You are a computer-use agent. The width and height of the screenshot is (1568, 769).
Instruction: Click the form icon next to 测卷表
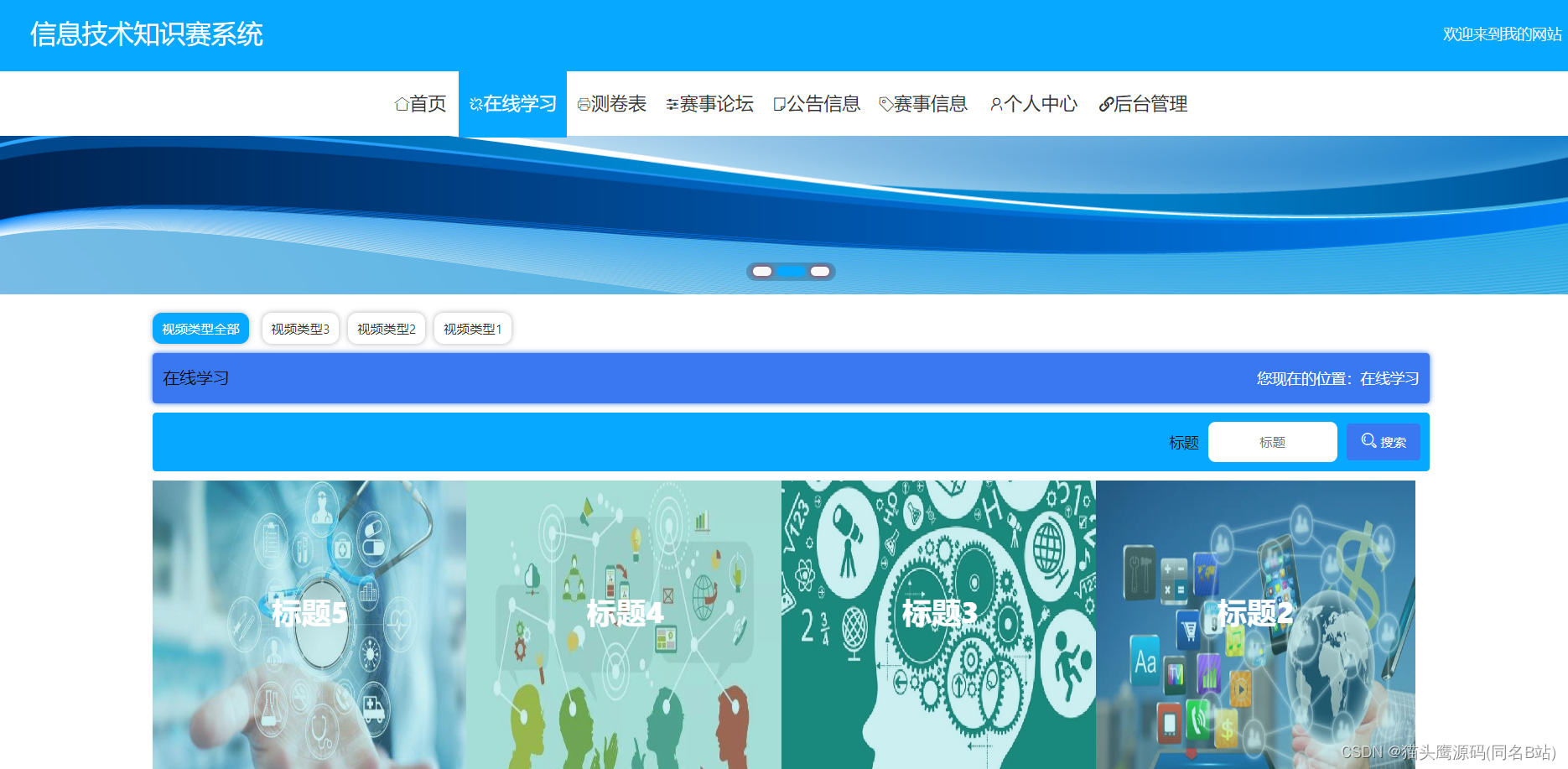tap(584, 103)
